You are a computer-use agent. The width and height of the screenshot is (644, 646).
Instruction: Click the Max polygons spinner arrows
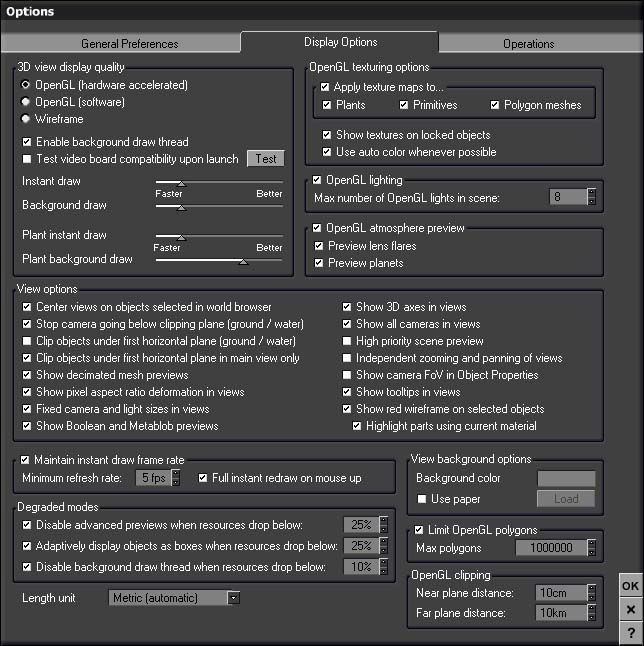tap(591, 547)
